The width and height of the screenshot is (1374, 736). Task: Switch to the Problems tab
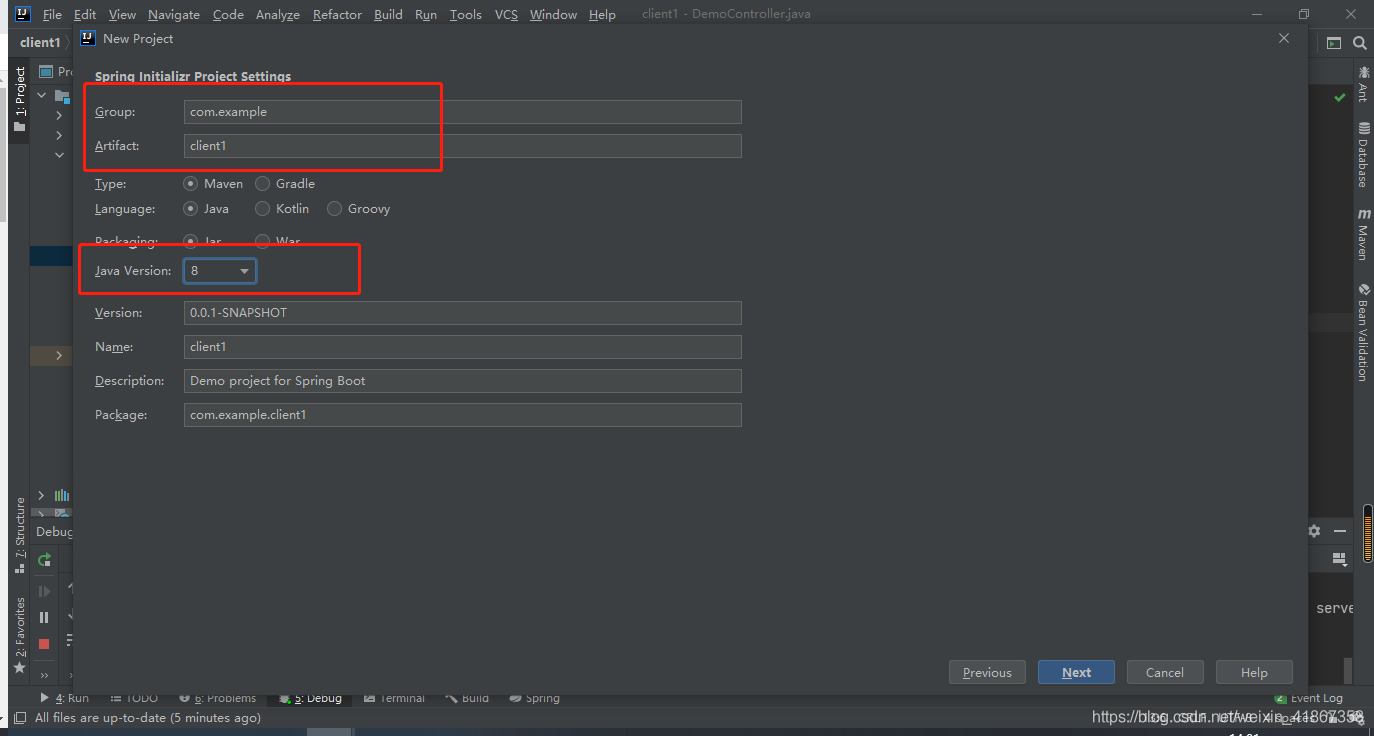click(217, 698)
